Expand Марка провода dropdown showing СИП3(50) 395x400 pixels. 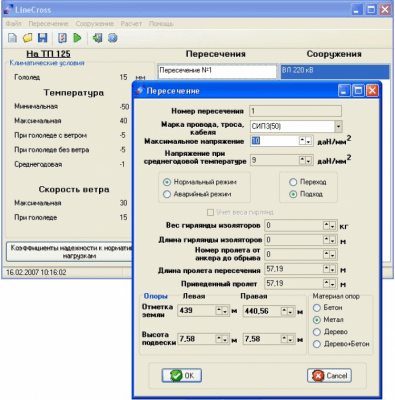(338, 127)
